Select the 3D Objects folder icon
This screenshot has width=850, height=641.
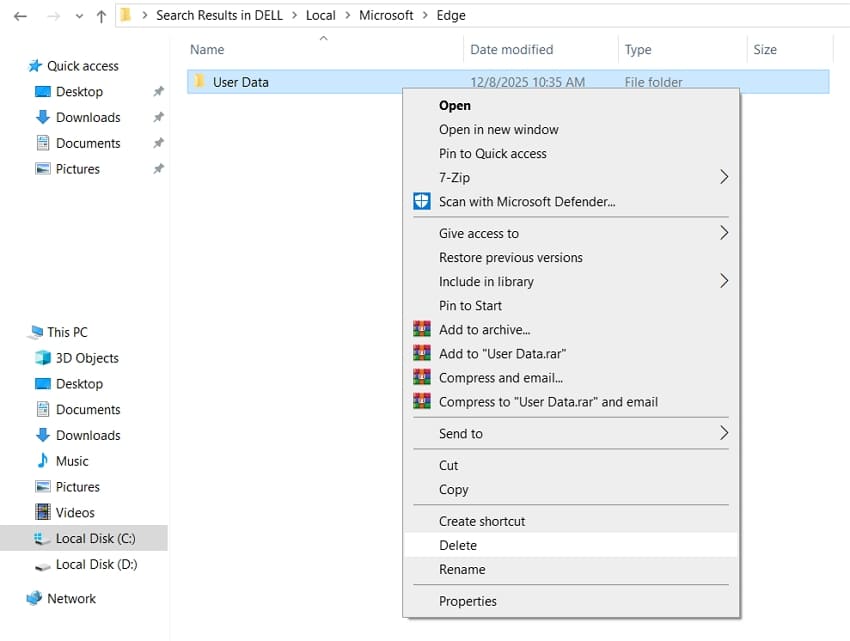(x=43, y=358)
